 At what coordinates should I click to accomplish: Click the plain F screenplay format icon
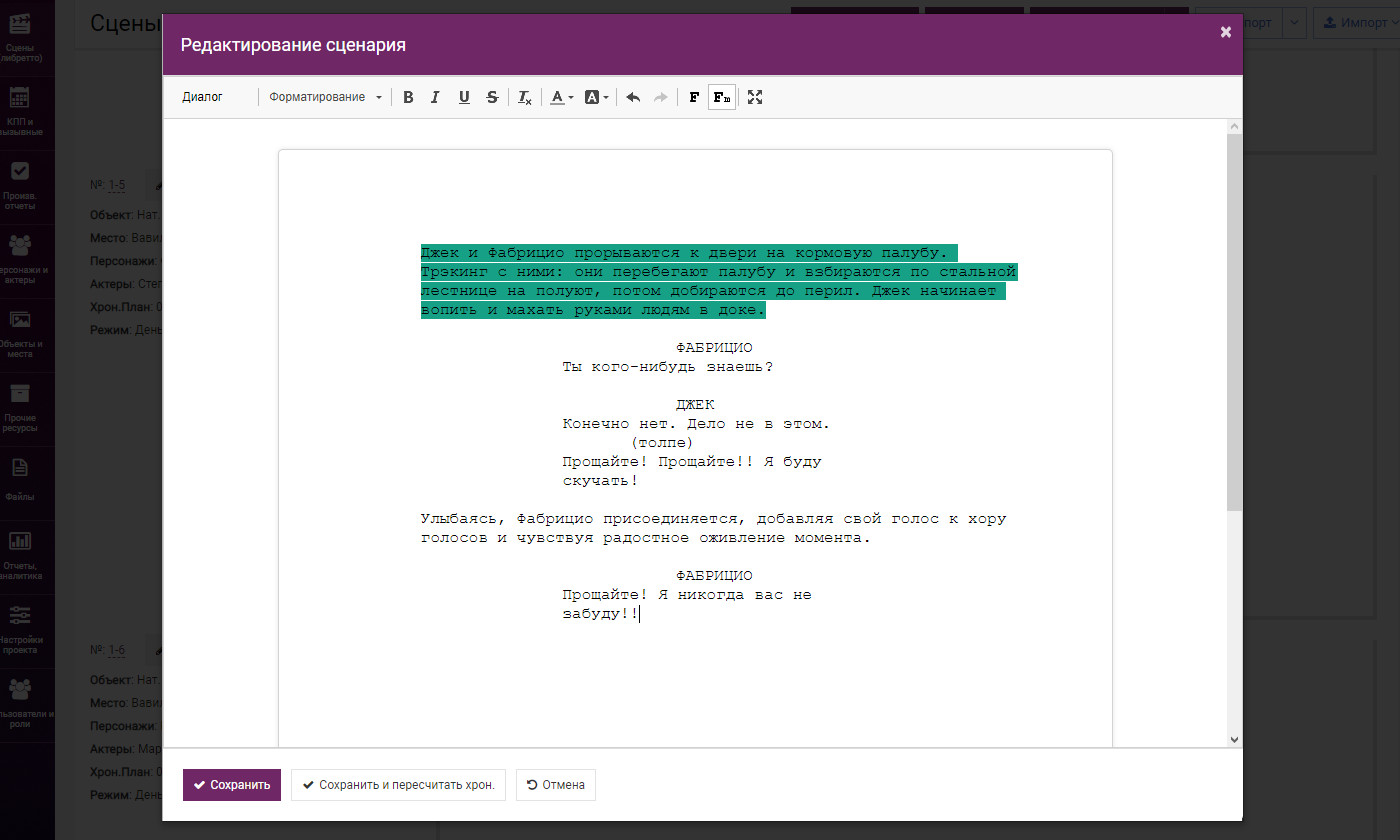[694, 97]
